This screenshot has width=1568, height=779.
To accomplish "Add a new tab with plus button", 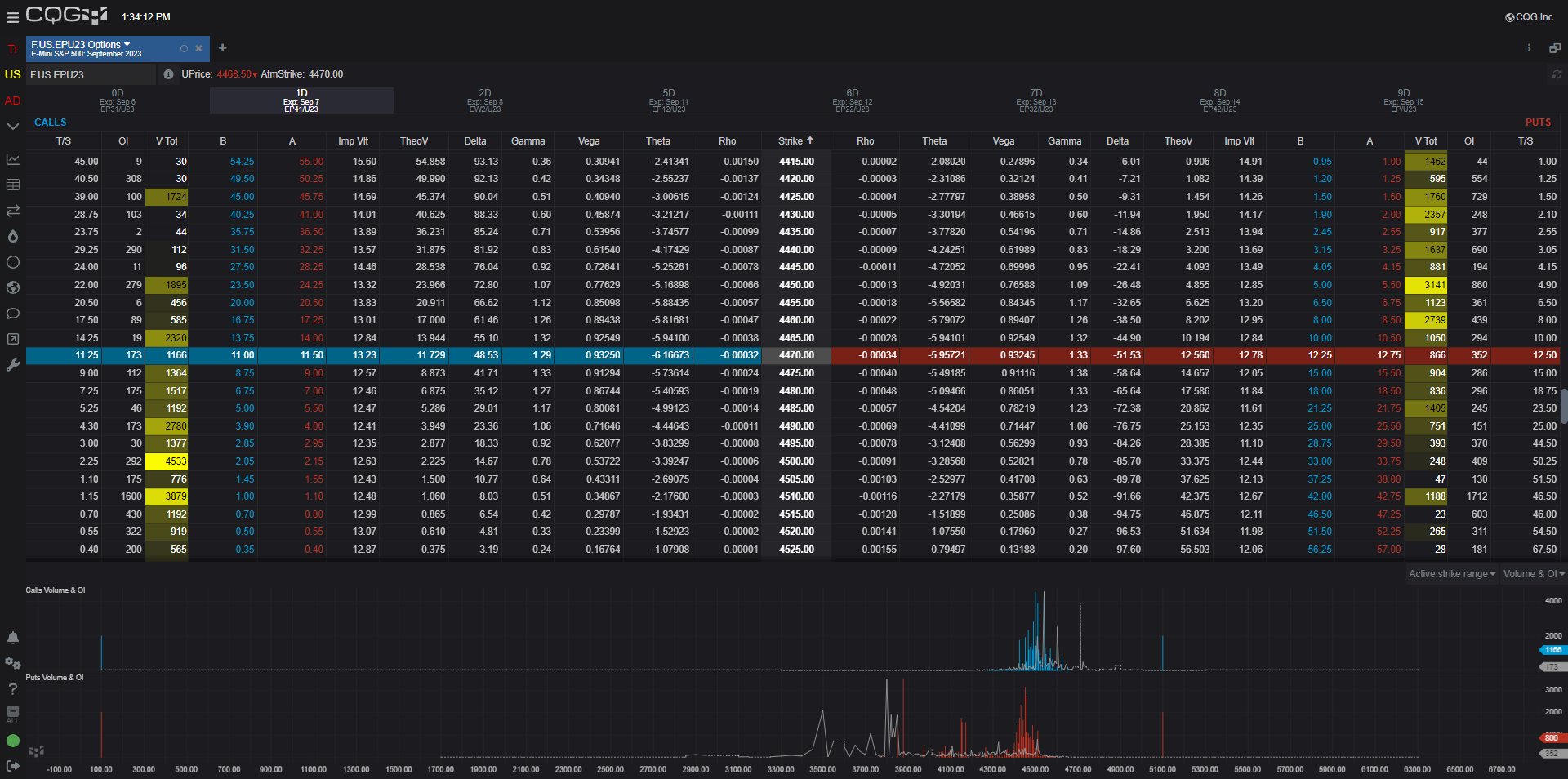I will 222,48.
